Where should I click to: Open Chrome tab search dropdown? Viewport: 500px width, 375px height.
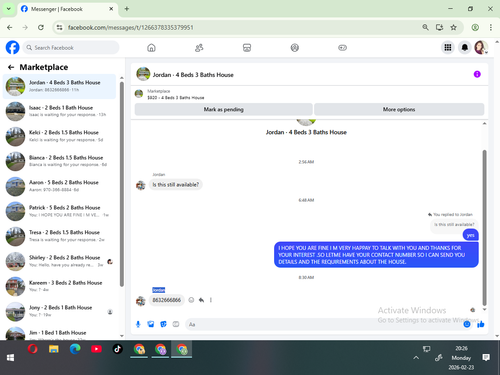coord(9,9)
